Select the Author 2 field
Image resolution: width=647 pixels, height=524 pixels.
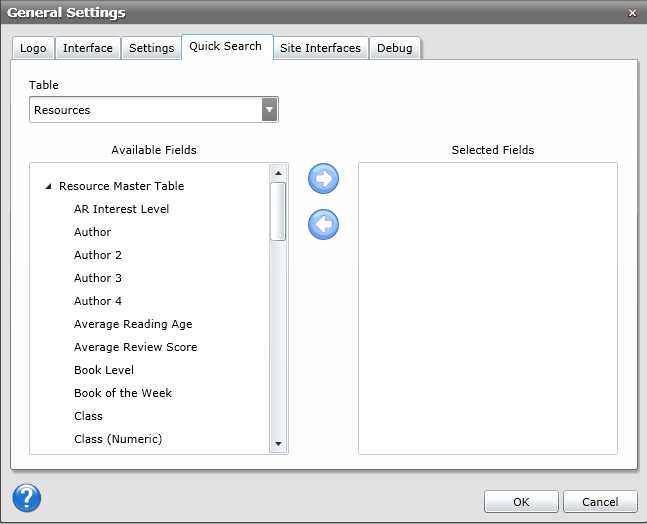tap(98, 255)
